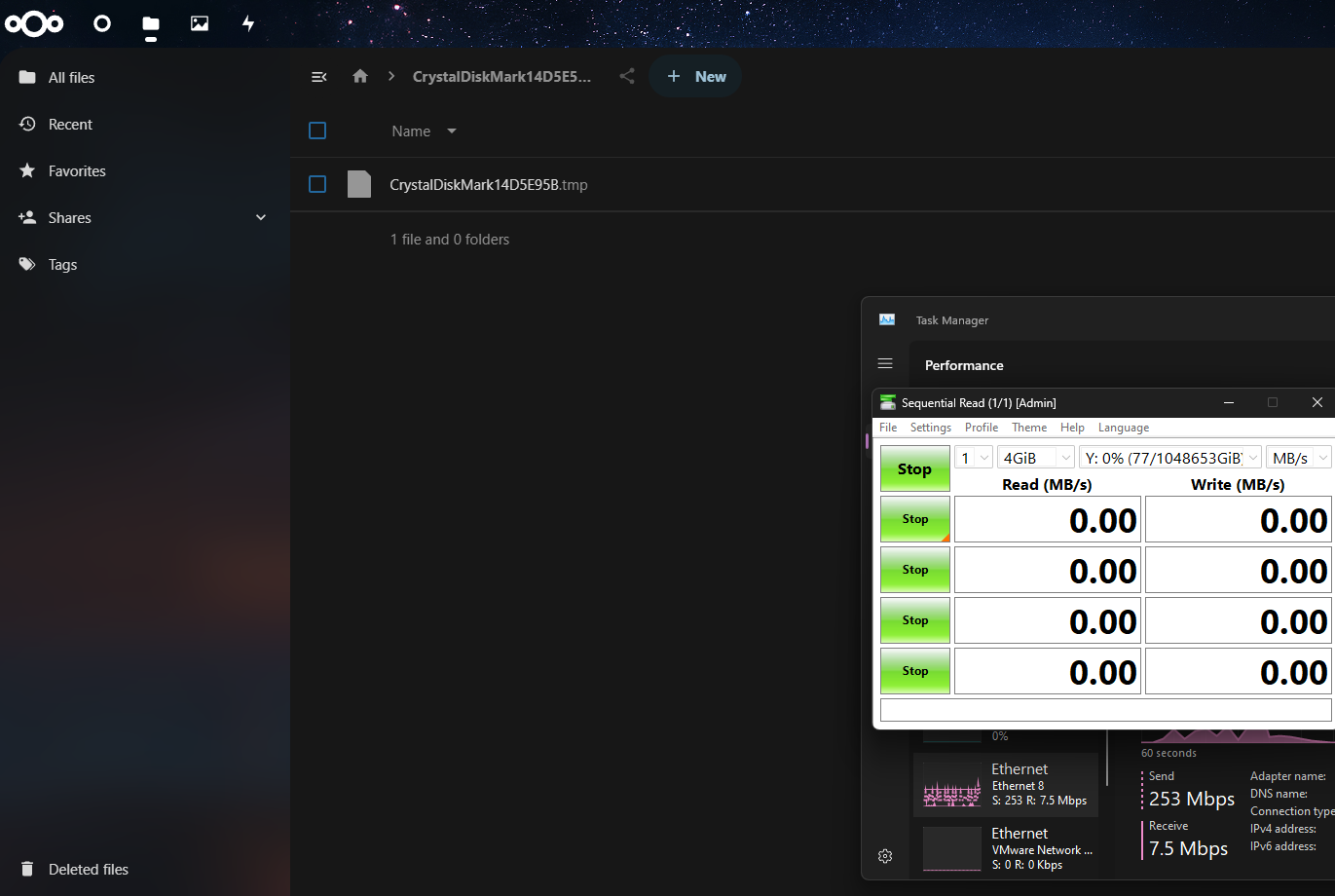Open the Activity lightning bolt icon
This screenshot has height=896, width=1335.
[x=248, y=23]
